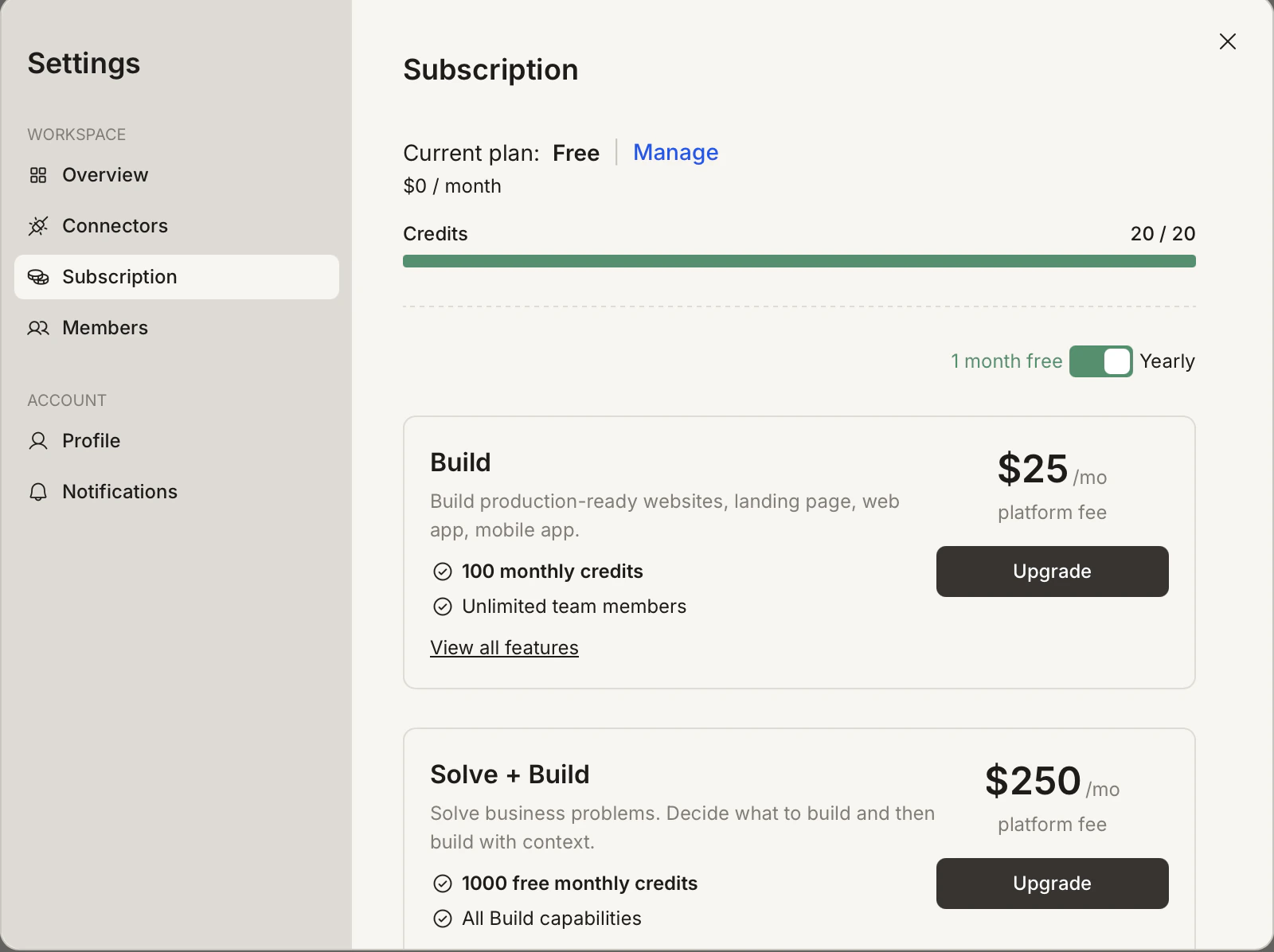Switch to the Members section

click(105, 328)
